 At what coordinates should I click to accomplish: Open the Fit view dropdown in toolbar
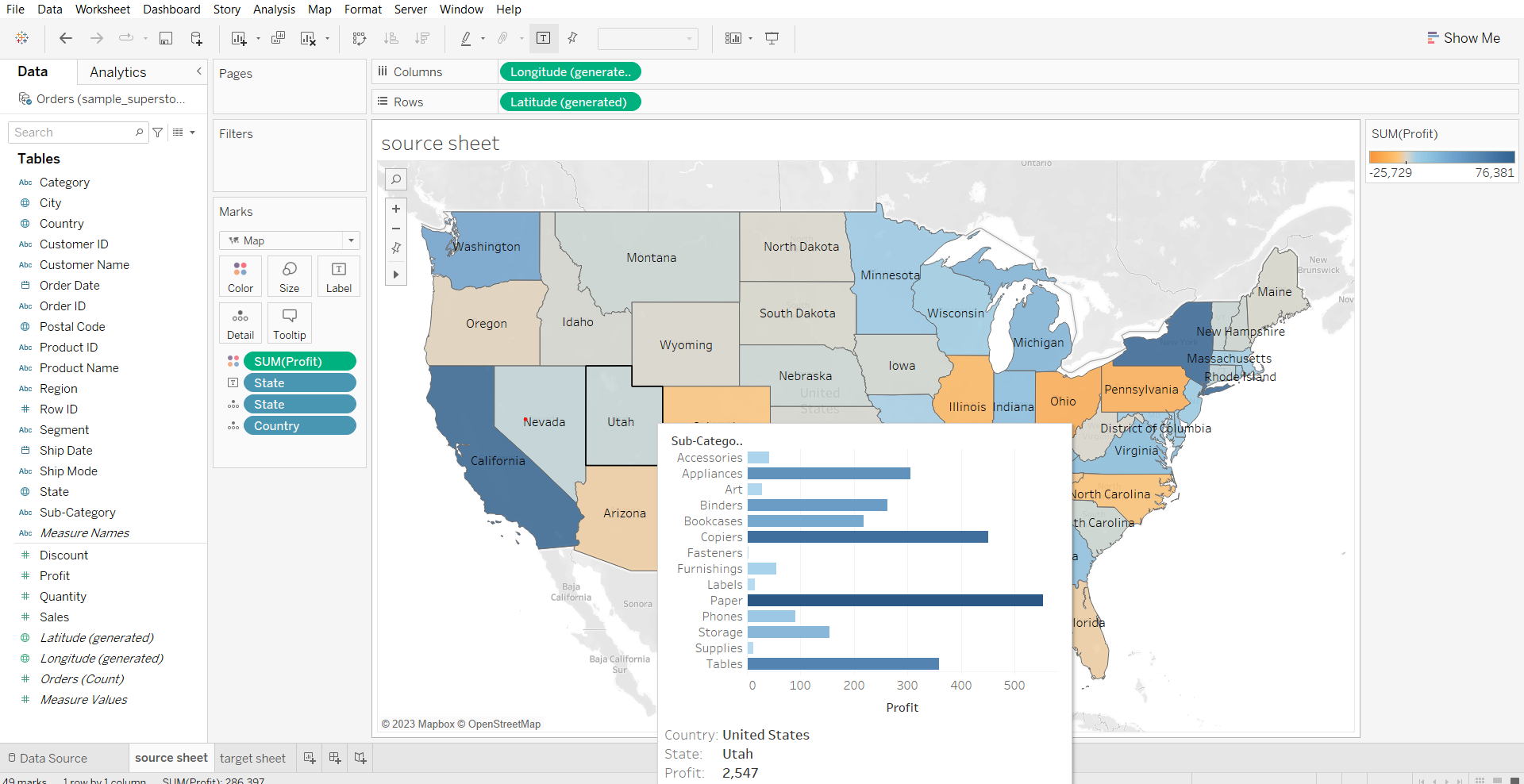tap(648, 38)
